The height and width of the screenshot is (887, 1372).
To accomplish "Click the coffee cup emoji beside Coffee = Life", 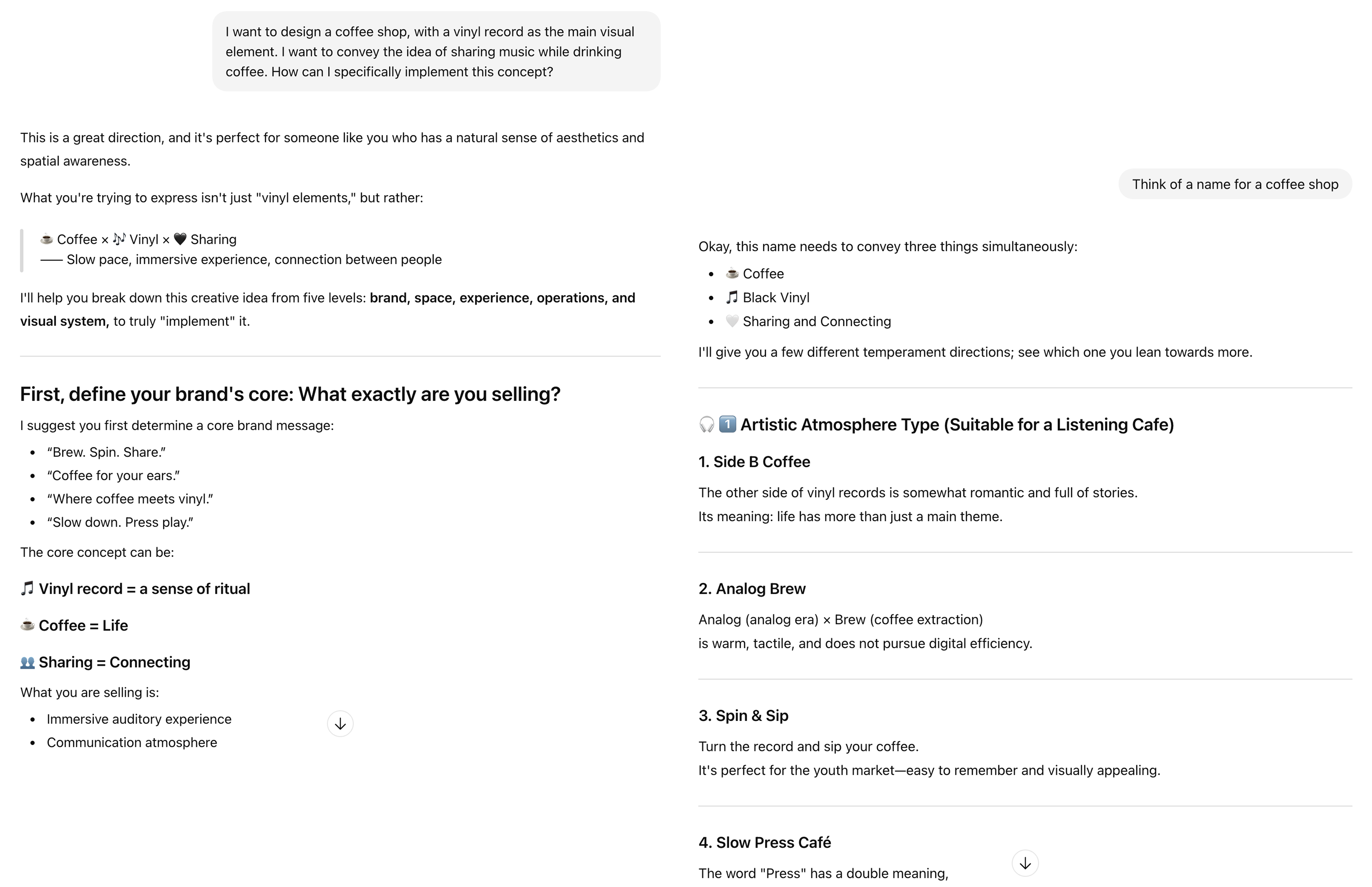I will [27, 625].
